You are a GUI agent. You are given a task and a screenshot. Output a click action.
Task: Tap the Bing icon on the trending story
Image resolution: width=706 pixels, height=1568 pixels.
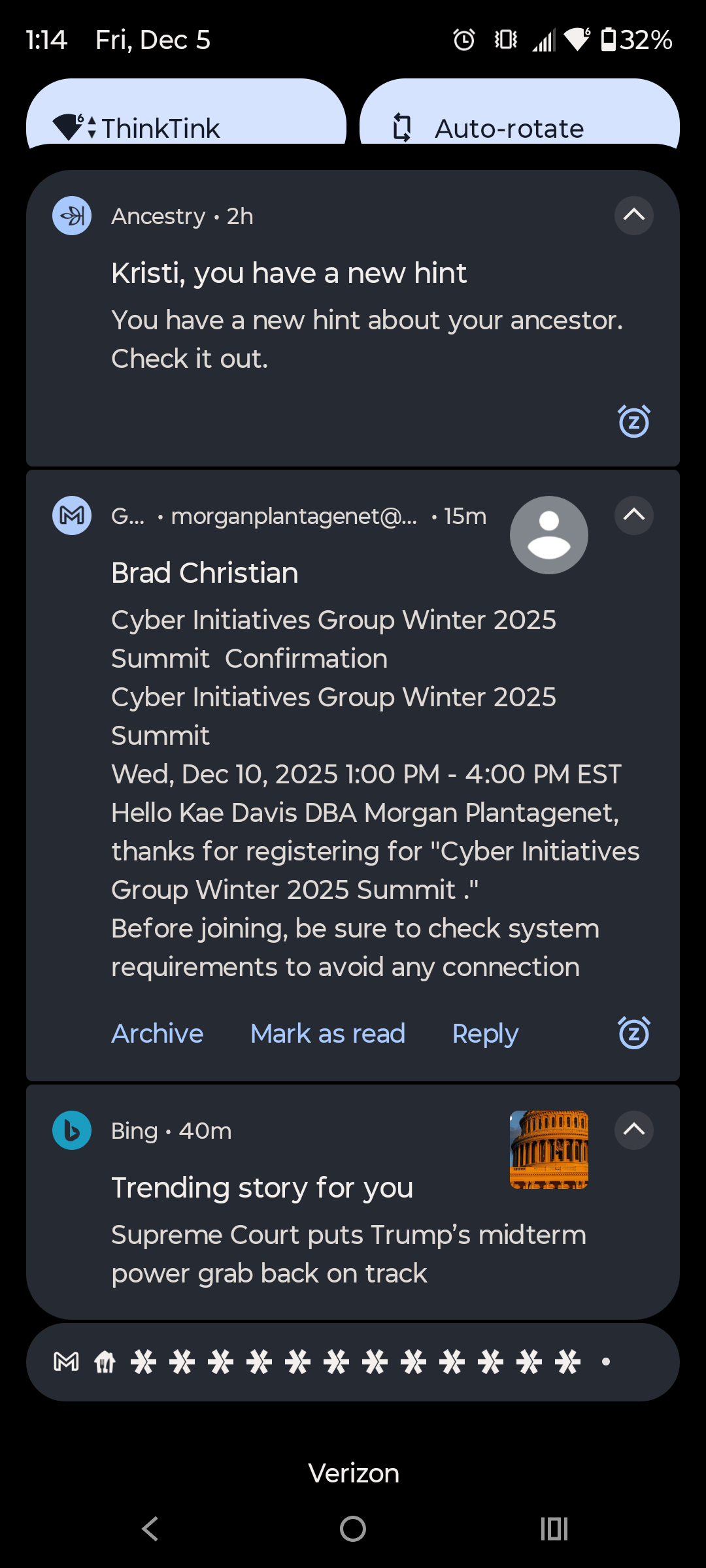tap(71, 1130)
